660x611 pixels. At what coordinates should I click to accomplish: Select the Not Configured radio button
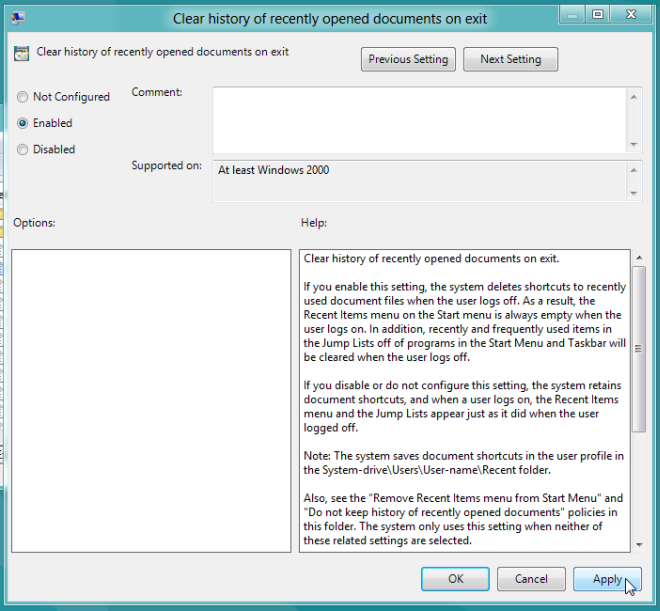pyautogui.click(x=22, y=97)
